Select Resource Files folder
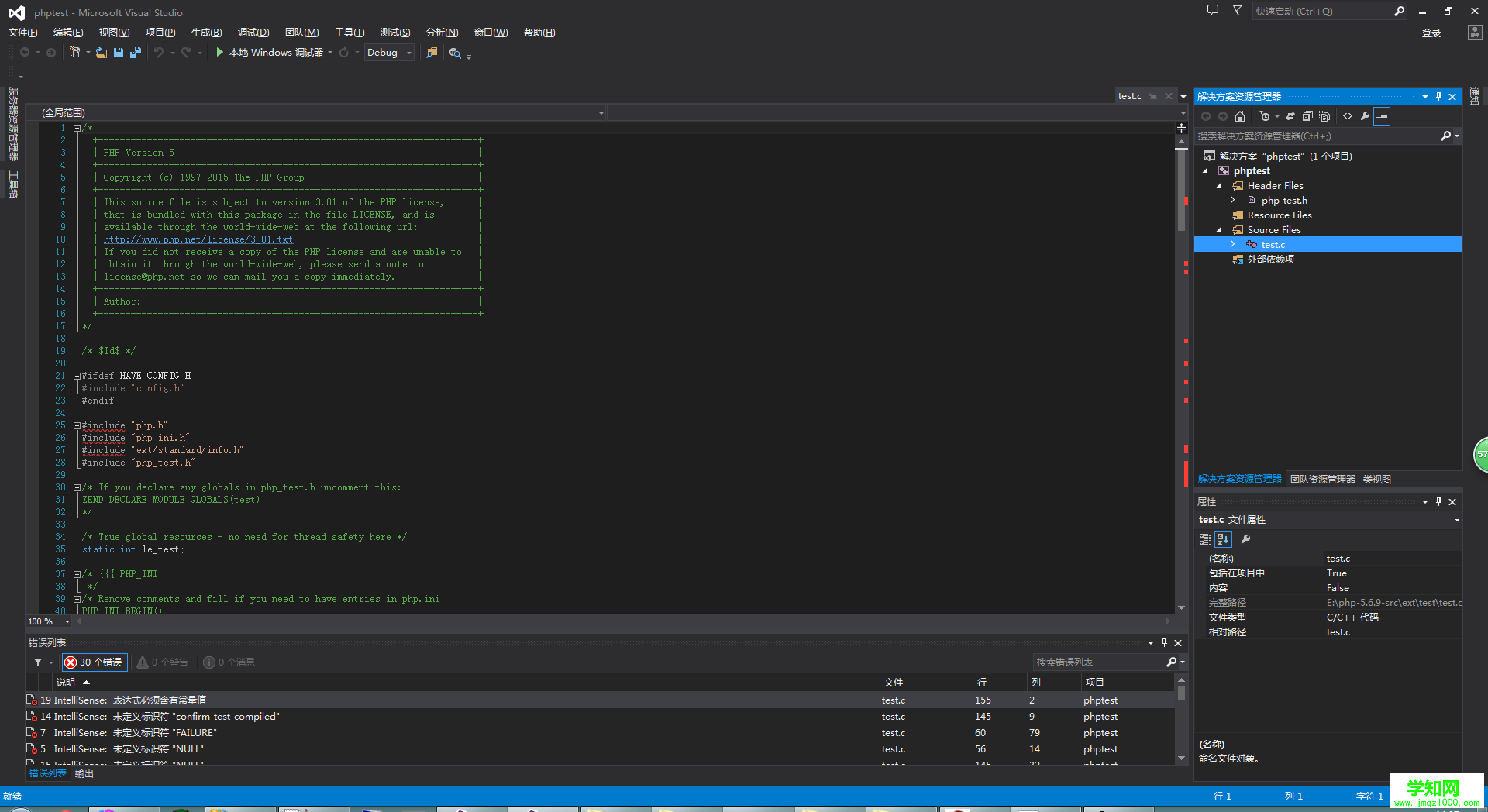Viewport: 1488px width, 812px height. click(x=1279, y=215)
